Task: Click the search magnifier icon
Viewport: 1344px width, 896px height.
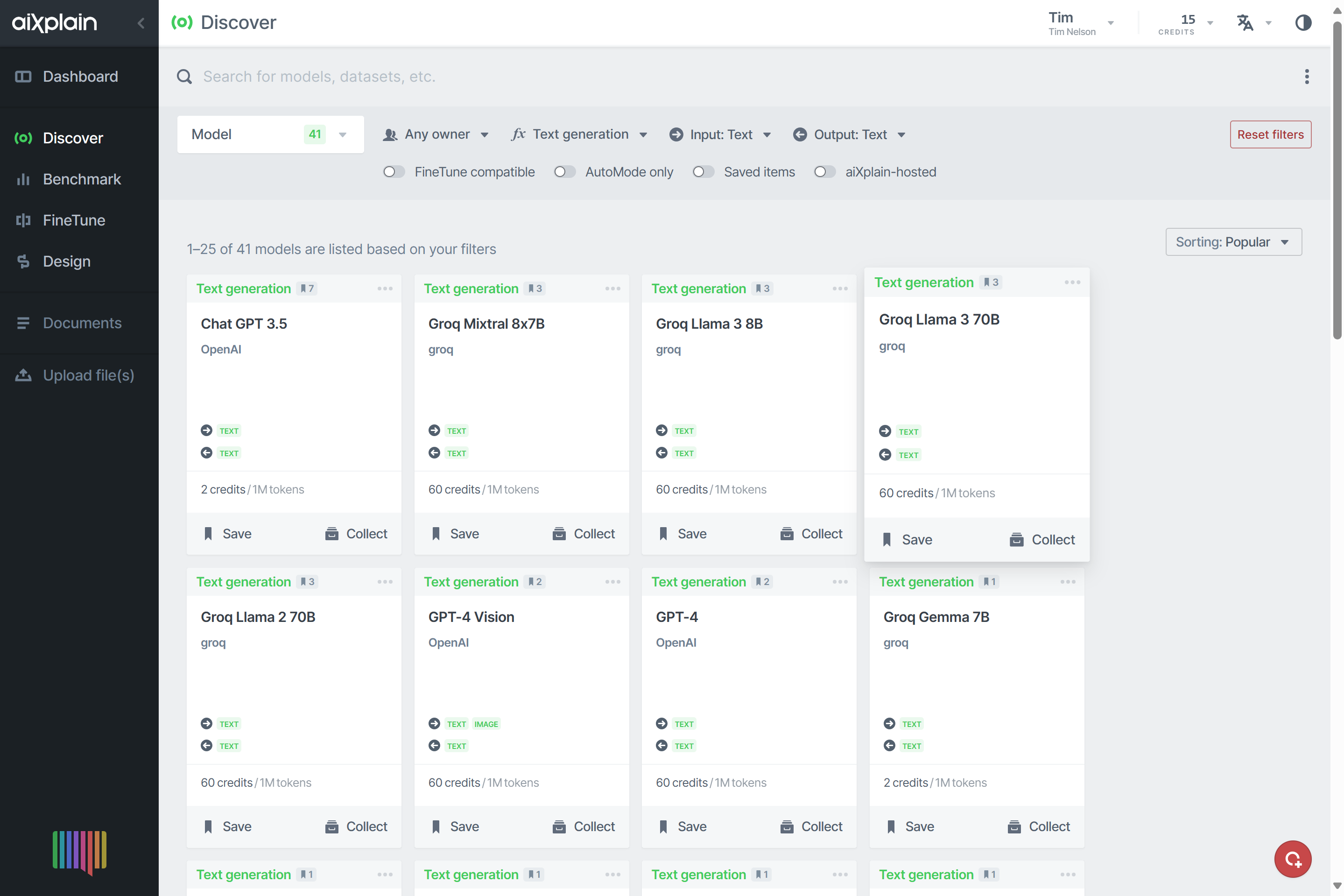Action: click(184, 77)
